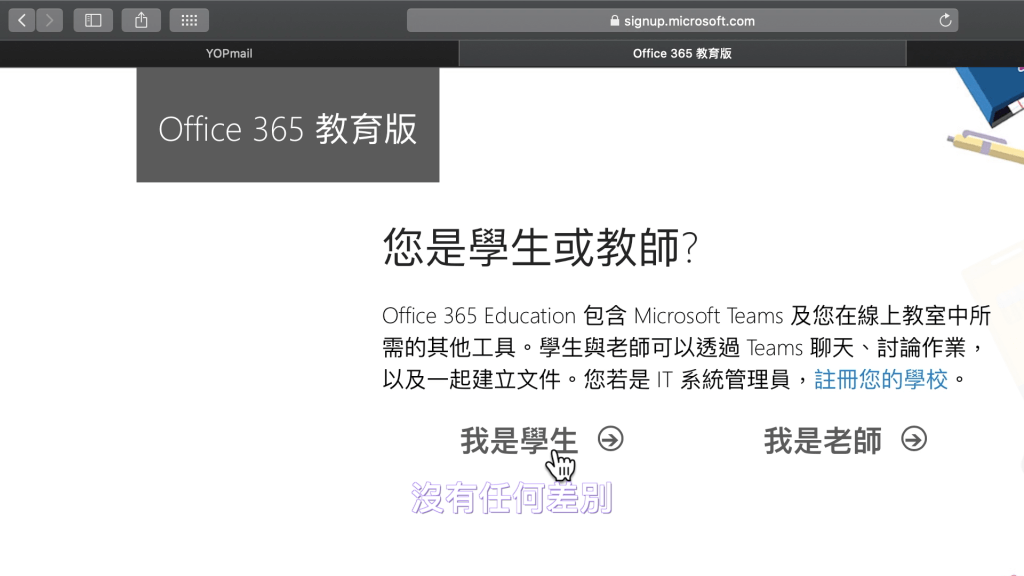Click the 您是學生或教師? heading
The image size is (1024, 576).
tap(541, 248)
